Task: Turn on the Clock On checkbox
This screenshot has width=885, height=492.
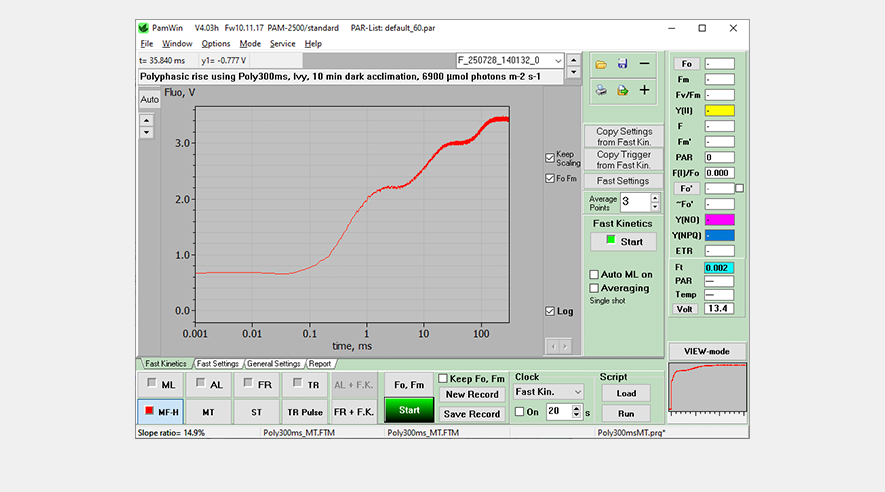Action: coord(519,412)
